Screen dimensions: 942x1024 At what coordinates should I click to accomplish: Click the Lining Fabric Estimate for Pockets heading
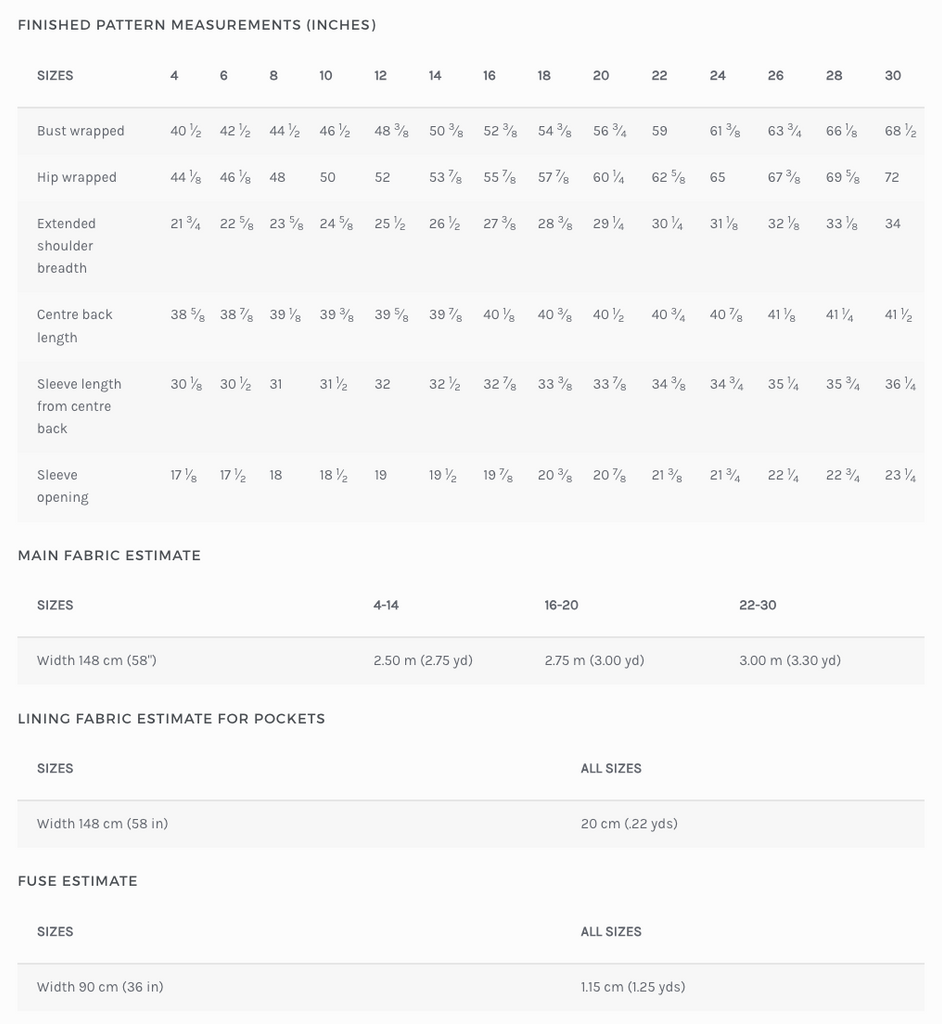pos(171,718)
